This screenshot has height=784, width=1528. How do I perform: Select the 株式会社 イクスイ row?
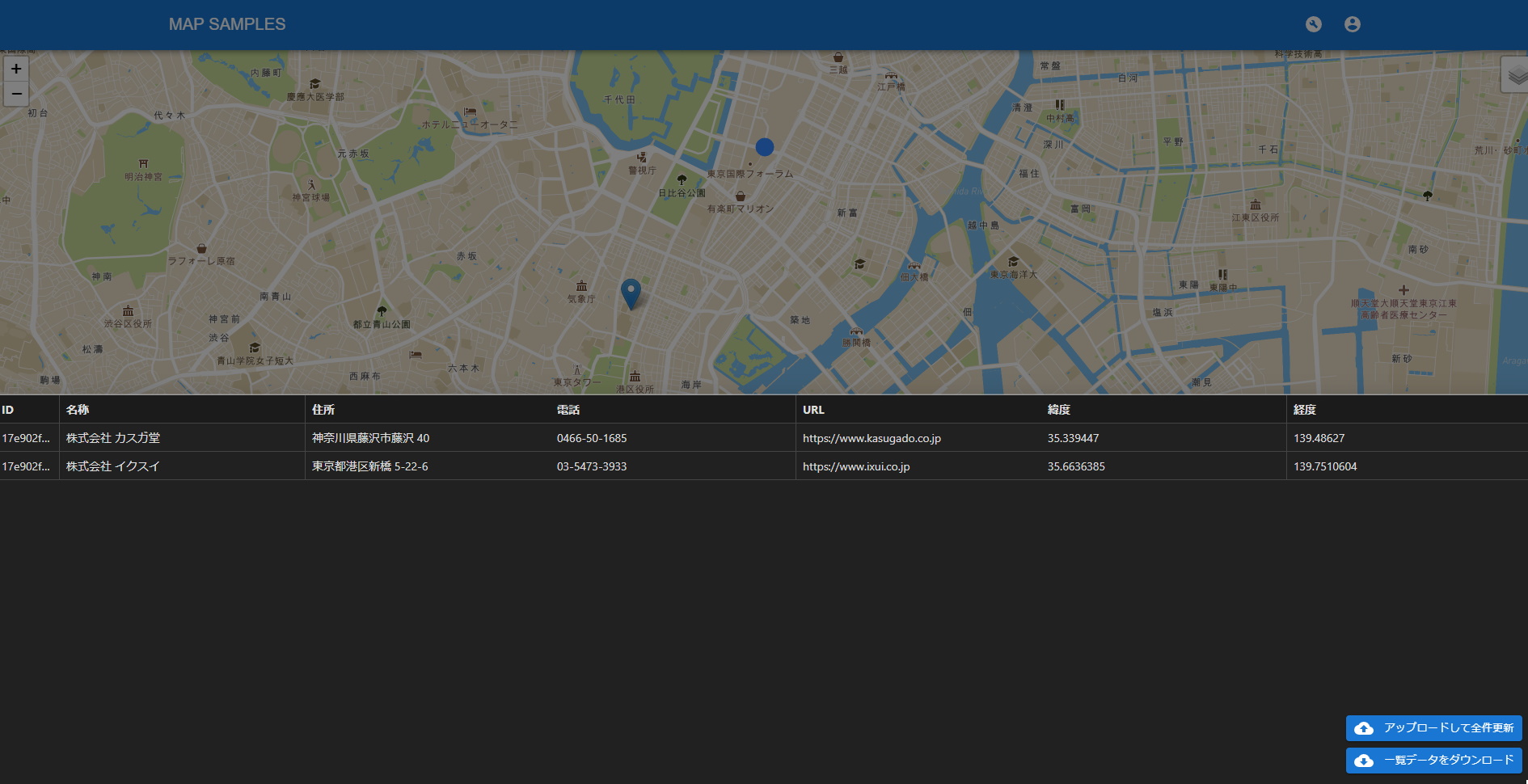(113, 466)
